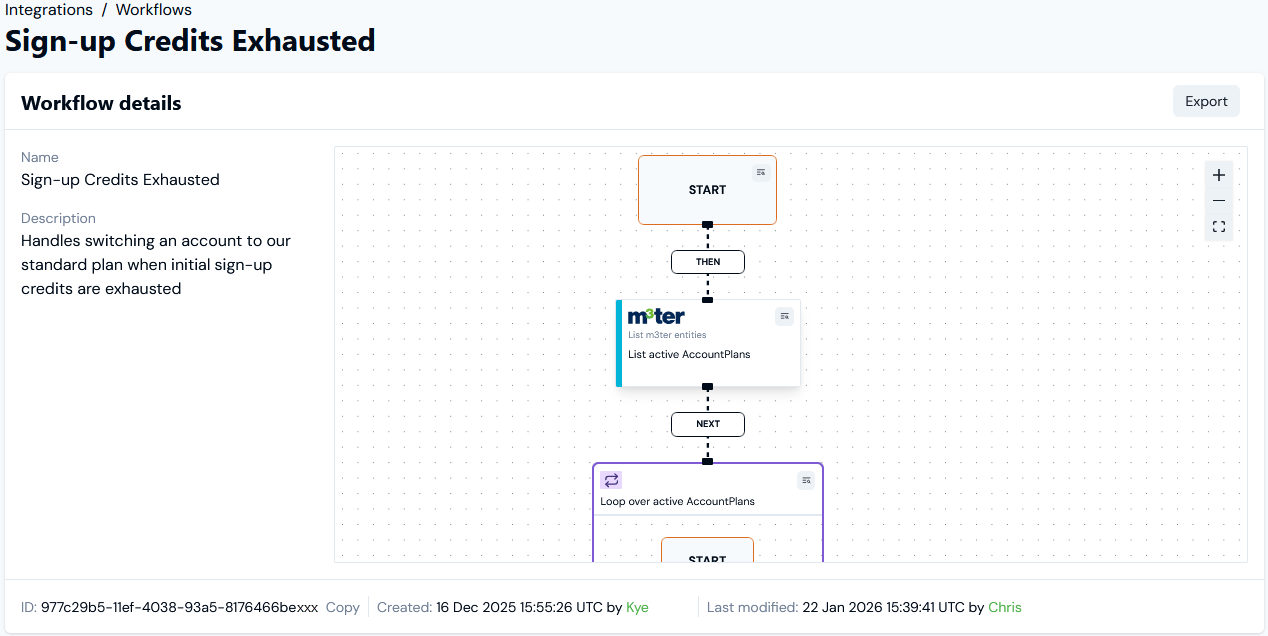
Task: Open details icon on top START node
Action: [x=761, y=172]
